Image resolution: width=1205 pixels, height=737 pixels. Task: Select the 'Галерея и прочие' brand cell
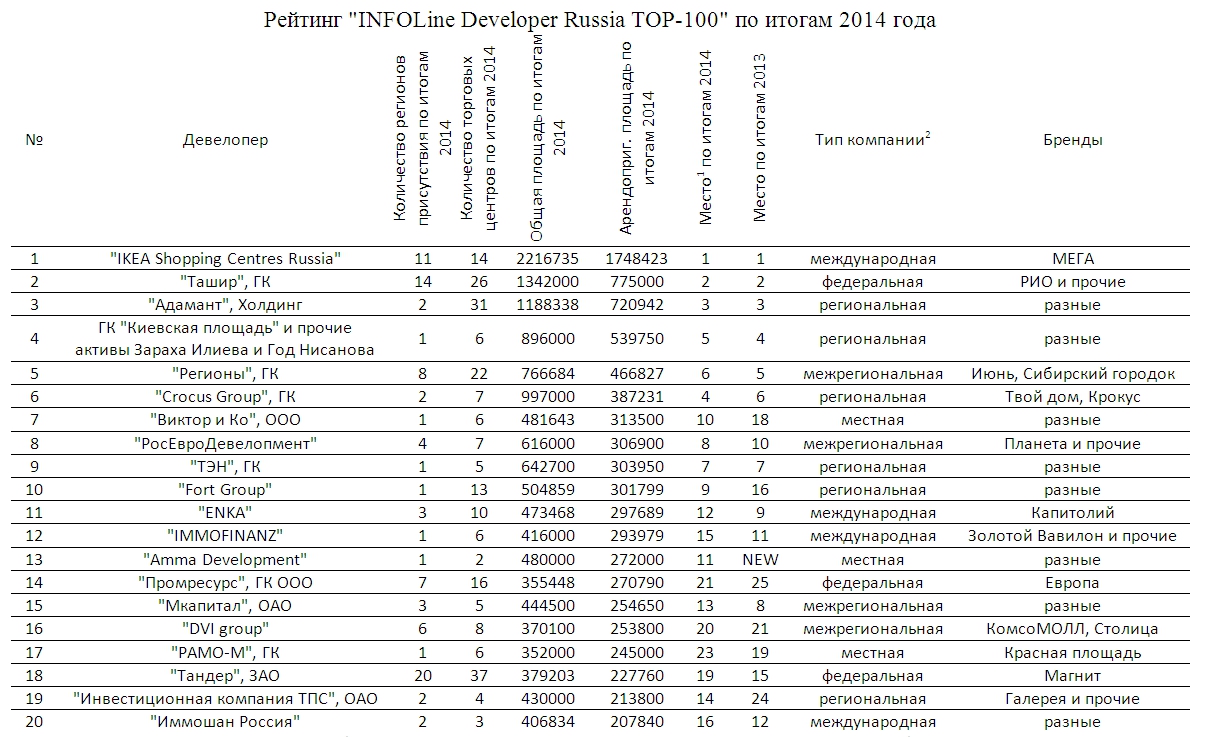[1073, 698]
